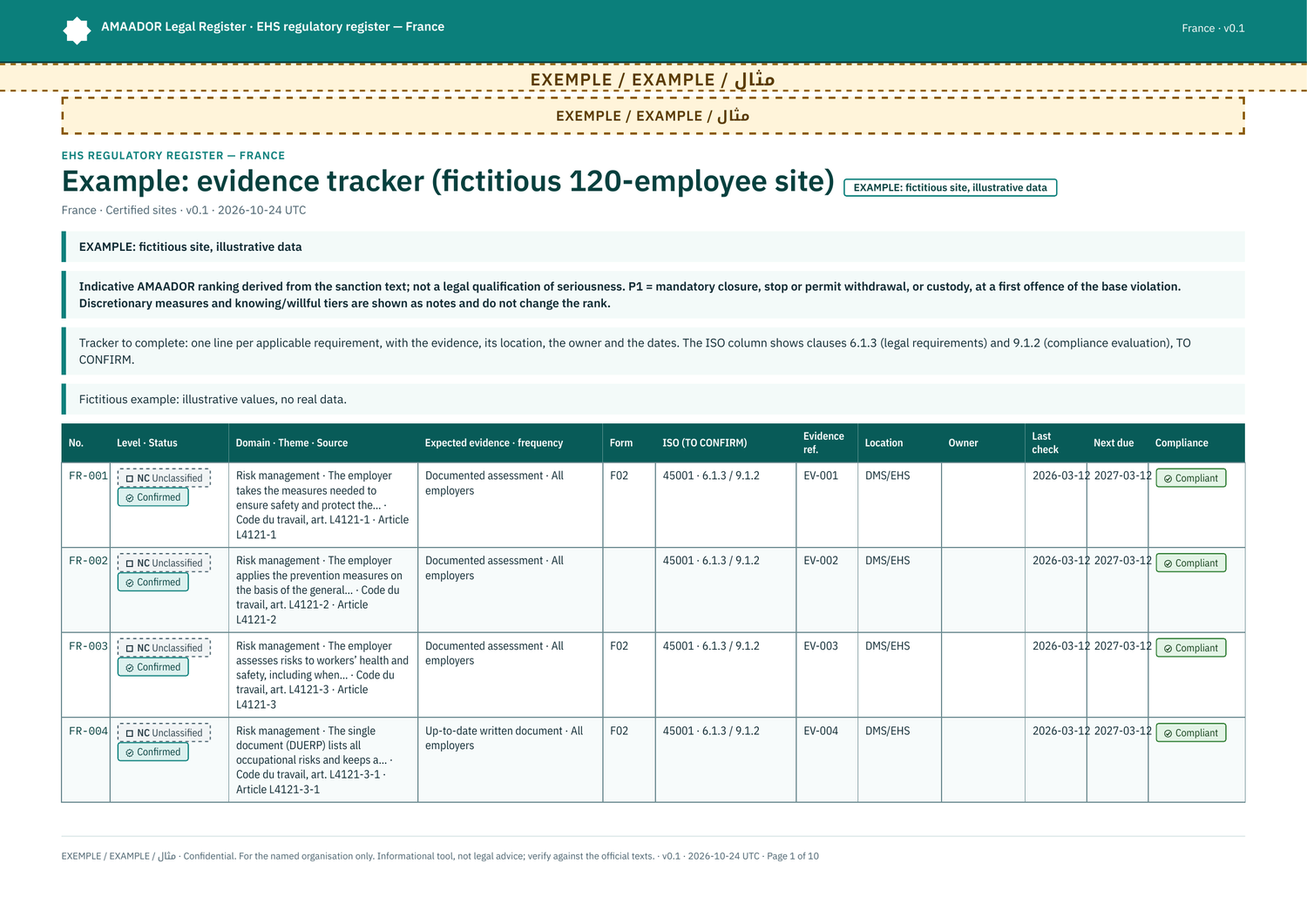Click the Confirmed badge in row FR-003
The height and width of the screenshot is (924, 1307).
click(x=153, y=667)
